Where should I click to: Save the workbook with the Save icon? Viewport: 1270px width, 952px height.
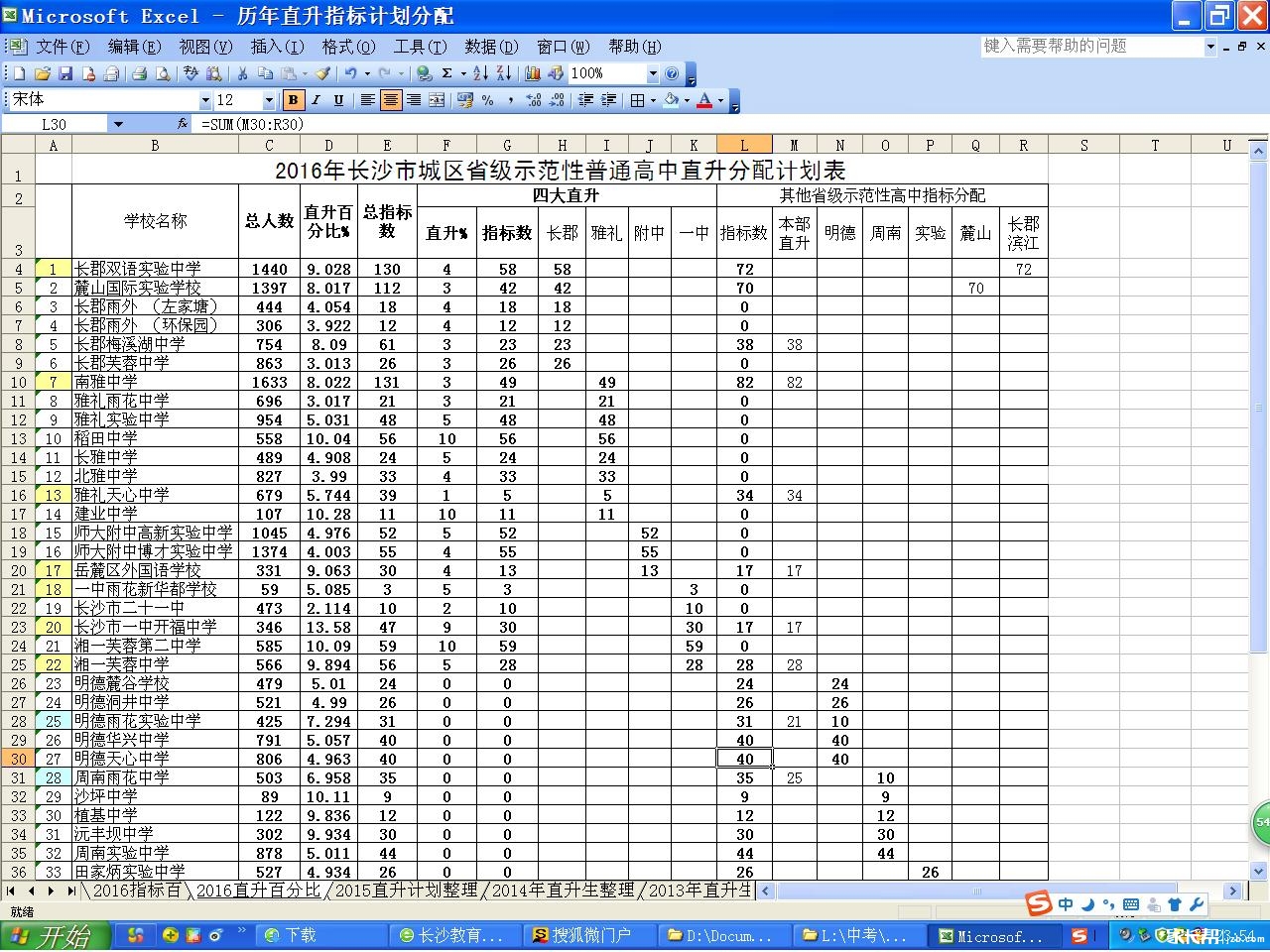tap(65, 72)
